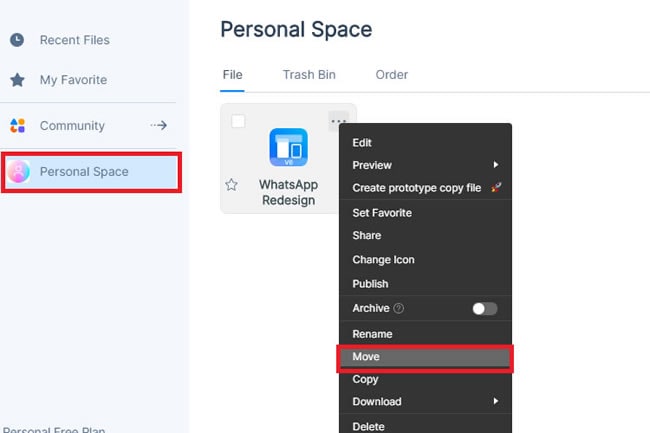Click the Recent Files clock icon
This screenshot has width=650, height=433.
17,40
